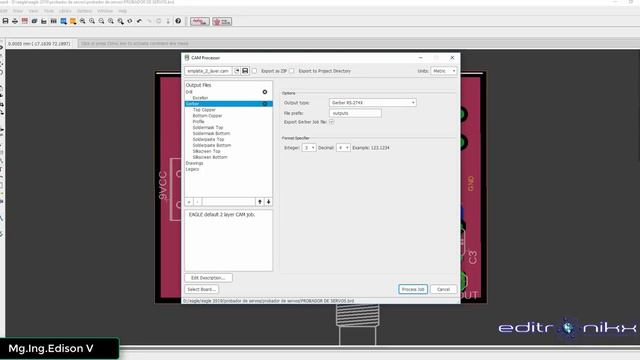Click the Load job file icon beside filename
The width and height of the screenshot is (640, 360).
(237, 71)
